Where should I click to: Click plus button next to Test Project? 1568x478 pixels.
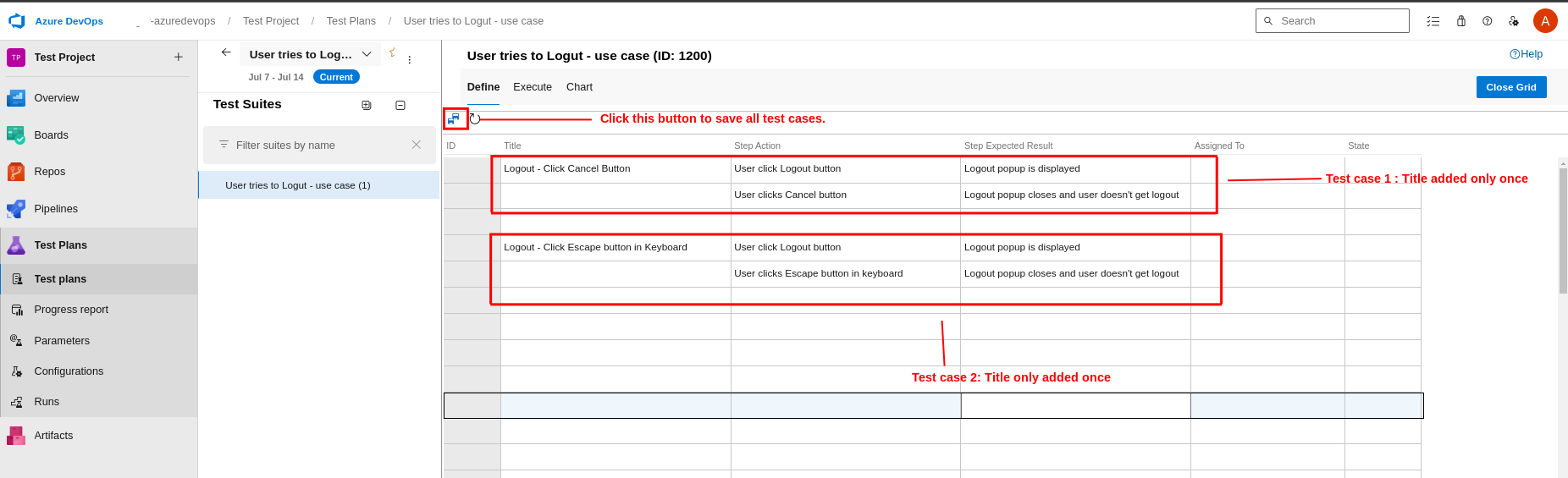pyautogui.click(x=178, y=57)
